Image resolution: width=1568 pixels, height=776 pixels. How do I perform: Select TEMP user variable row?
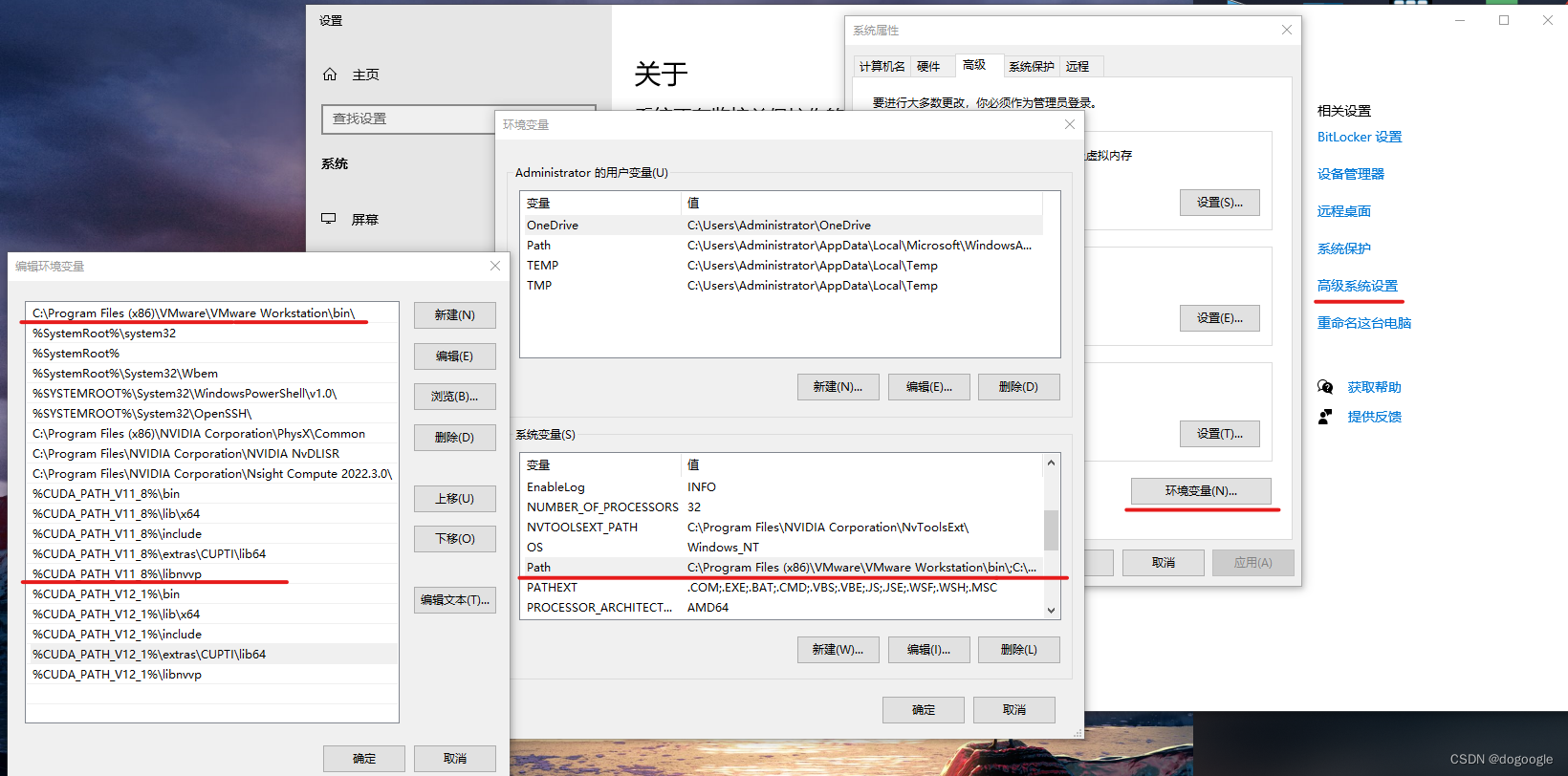tap(782, 266)
